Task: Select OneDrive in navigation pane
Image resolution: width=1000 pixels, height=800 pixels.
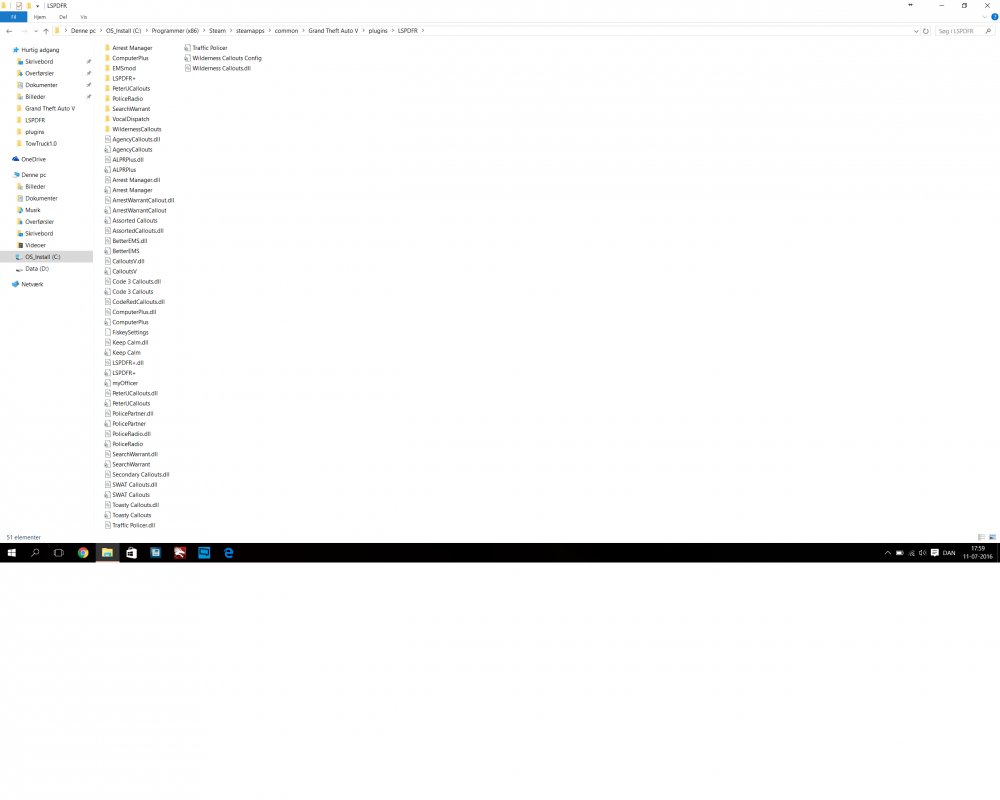Action: (33, 159)
